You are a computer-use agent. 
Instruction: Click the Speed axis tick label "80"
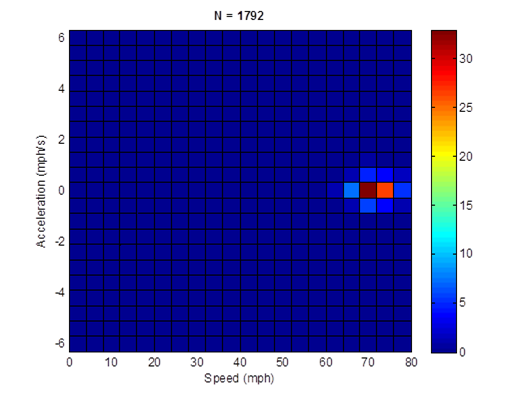point(411,362)
